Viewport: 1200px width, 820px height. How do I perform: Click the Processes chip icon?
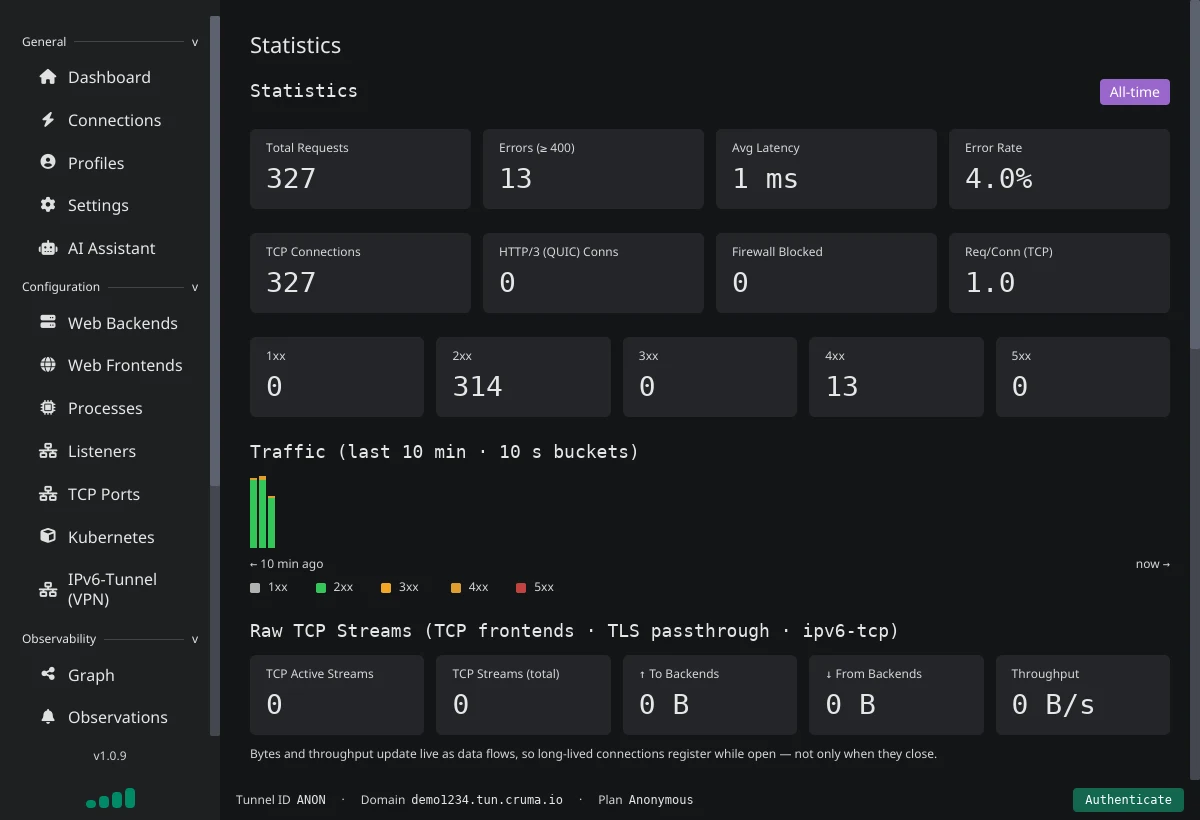[x=47, y=408]
